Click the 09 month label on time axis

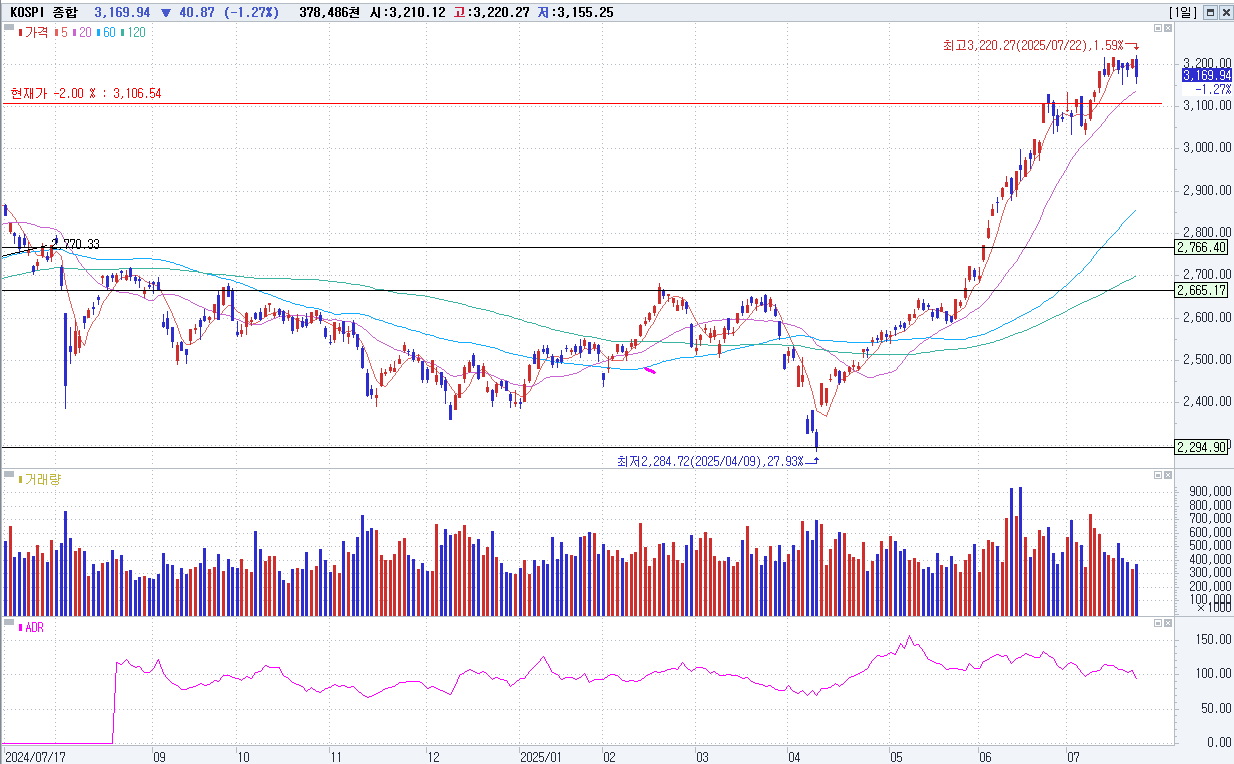(x=160, y=758)
